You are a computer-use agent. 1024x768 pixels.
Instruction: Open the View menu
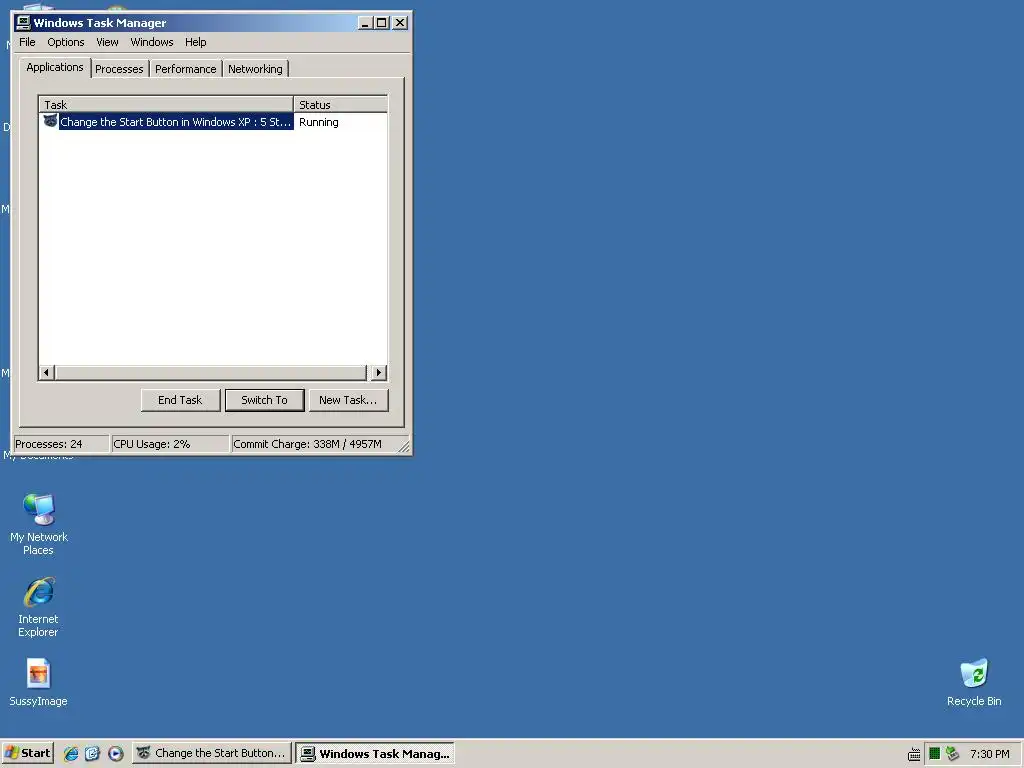pos(107,42)
